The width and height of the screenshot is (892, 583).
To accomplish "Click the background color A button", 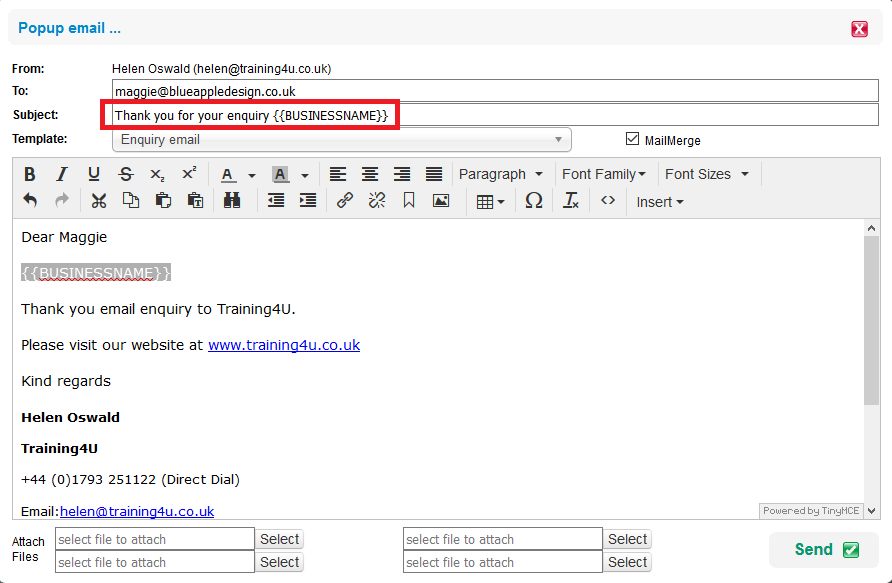I will click(x=280, y=175).
